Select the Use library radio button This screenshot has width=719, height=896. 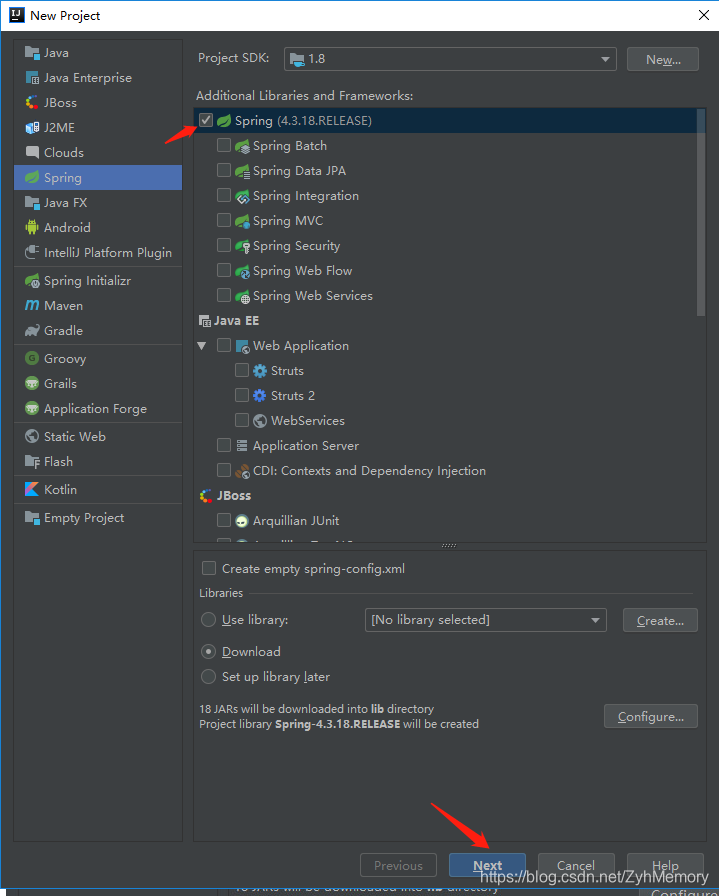(209, 619)
